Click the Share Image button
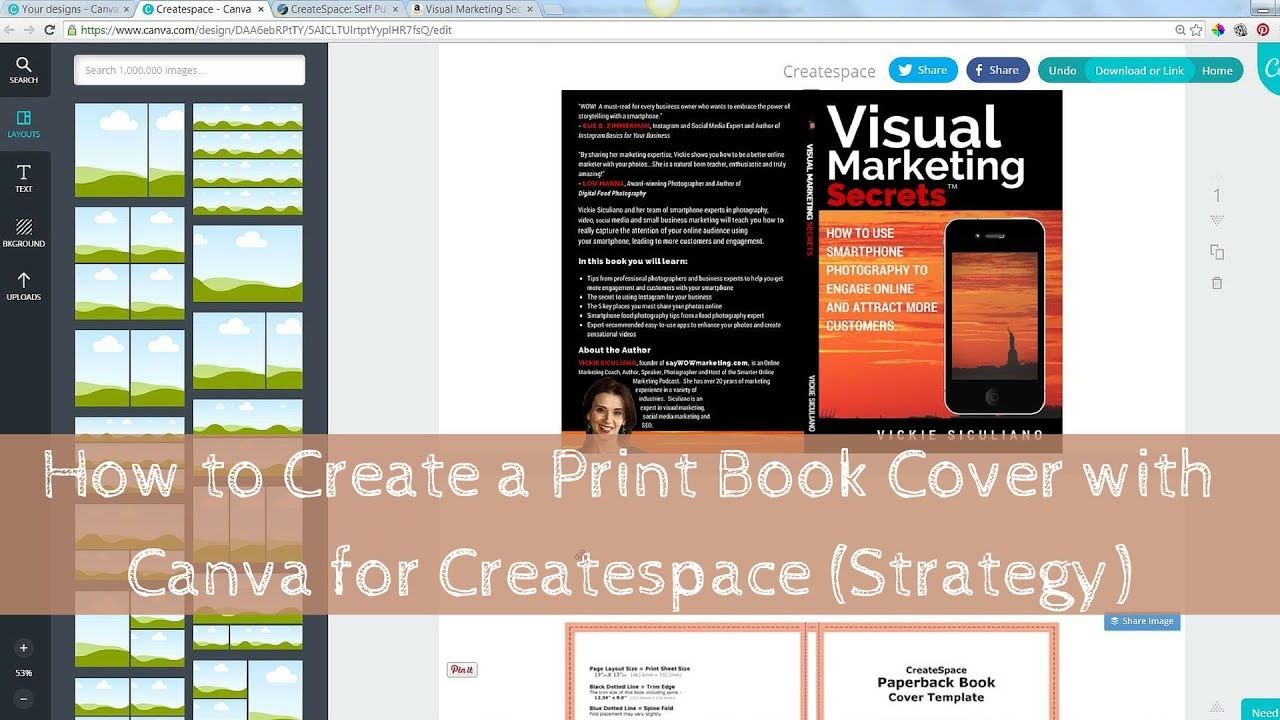Viewport: 1280px width, 720px height. [x=1142, y=621]
